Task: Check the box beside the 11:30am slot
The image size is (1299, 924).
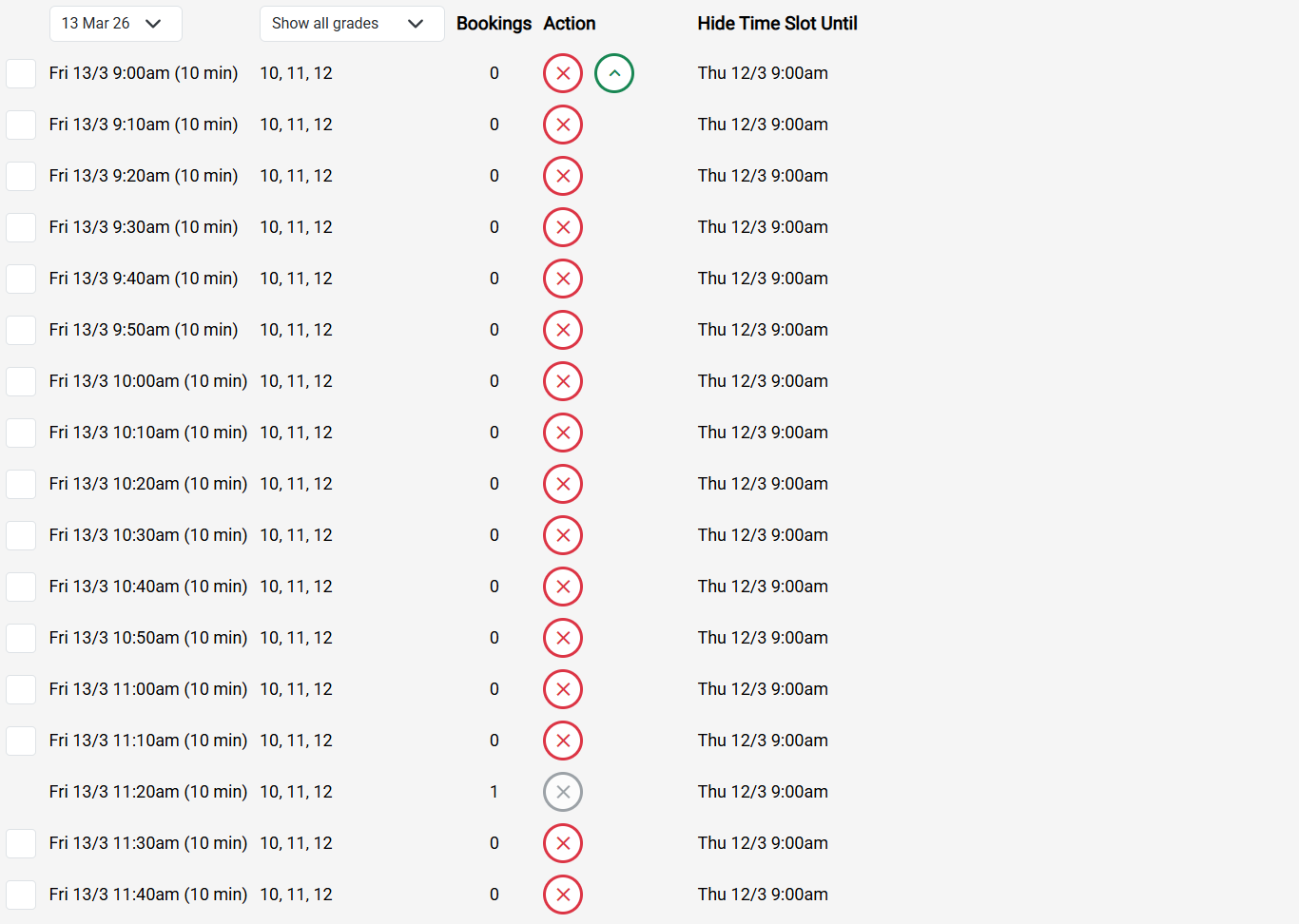Action: 21,843
